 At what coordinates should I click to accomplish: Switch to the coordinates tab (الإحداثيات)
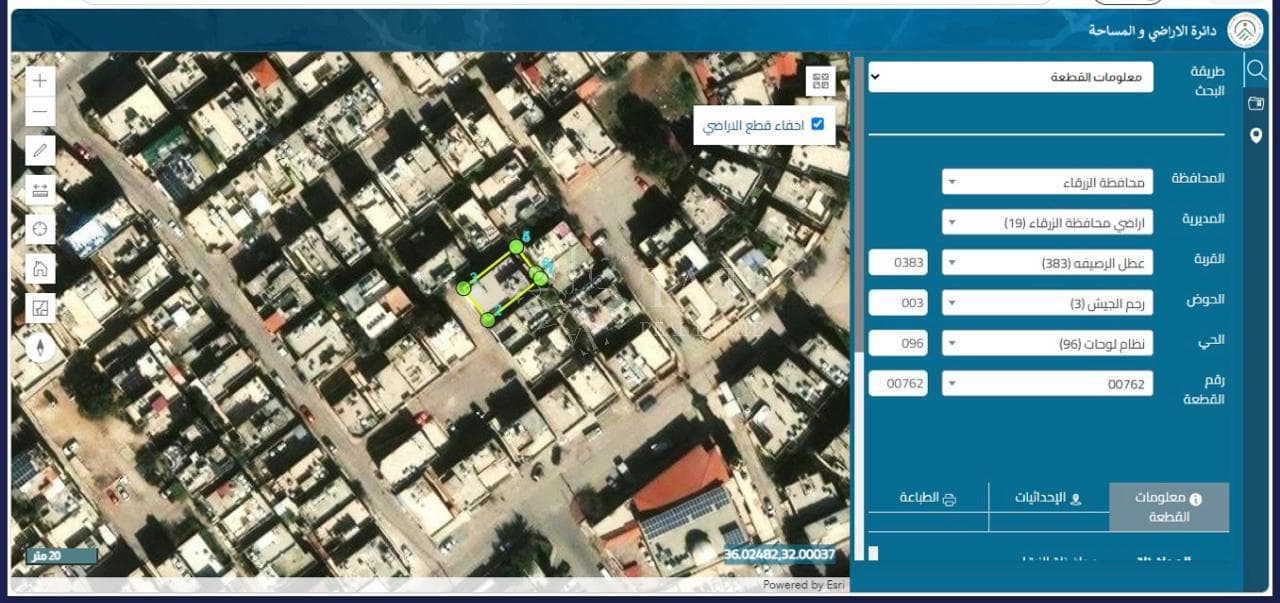coord(1048,498)
